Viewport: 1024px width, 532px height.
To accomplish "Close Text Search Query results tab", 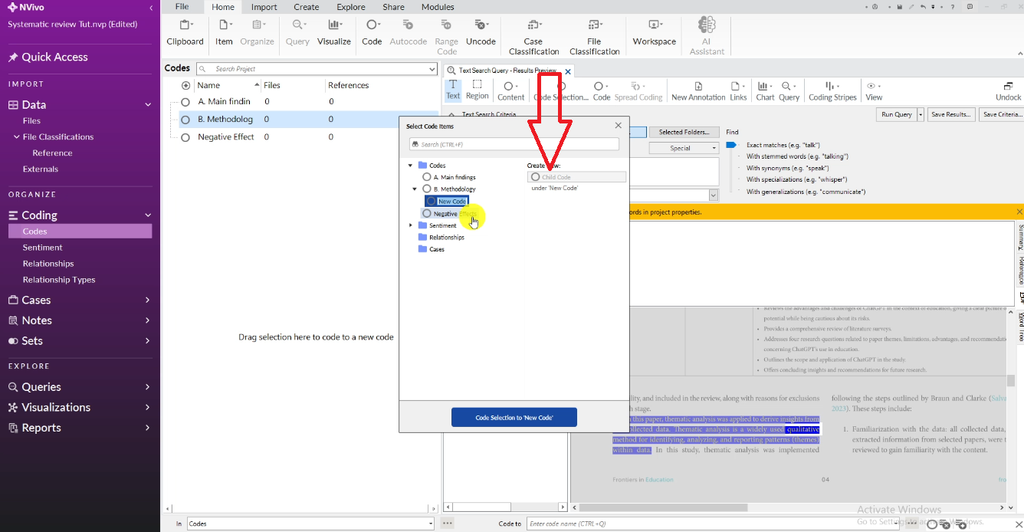I will coord(568,71).
